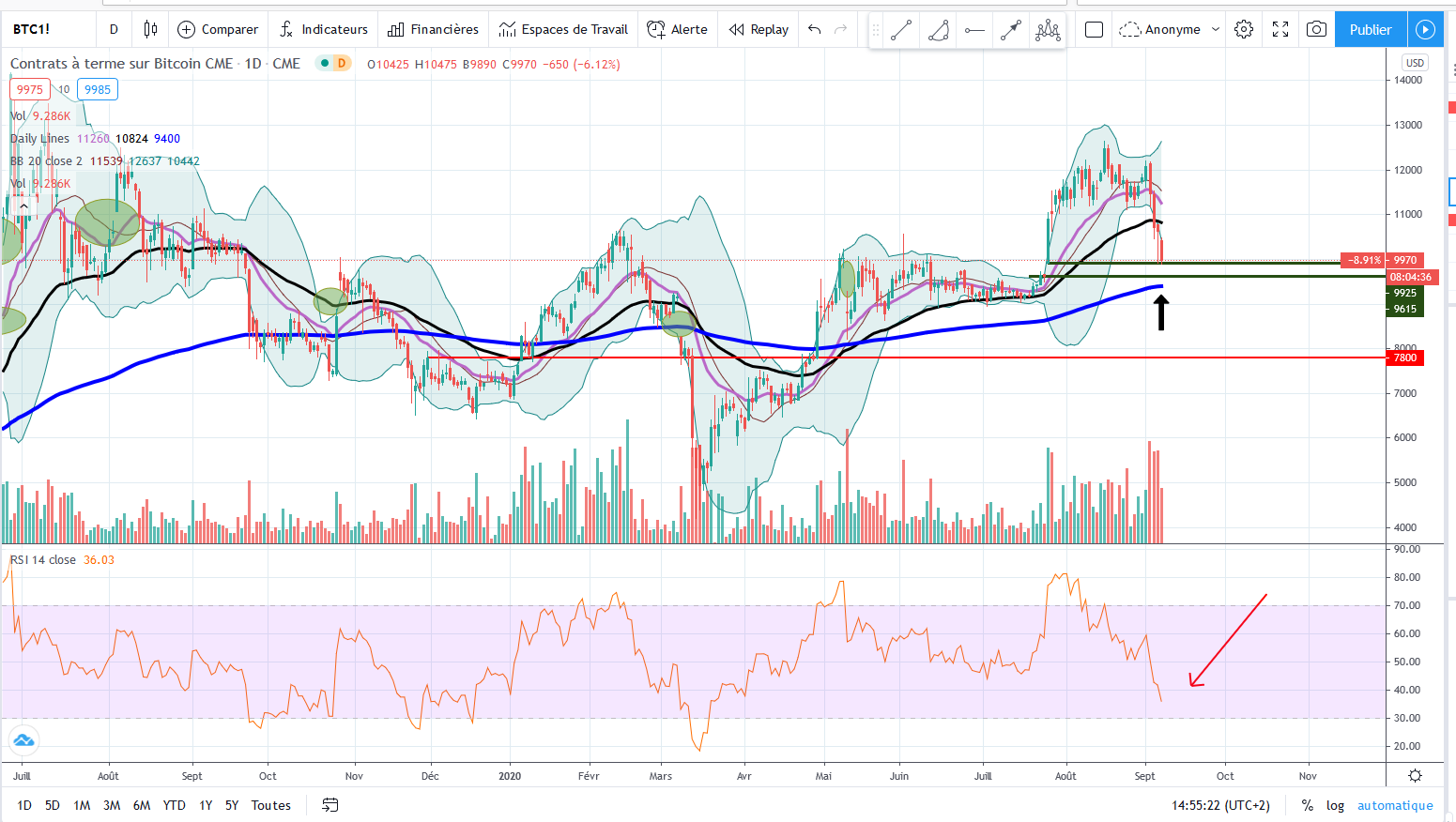Screen dimensions: 1456x822
Task: Select the Arrow trend drawing tool
Action: tap(1011, 29)
